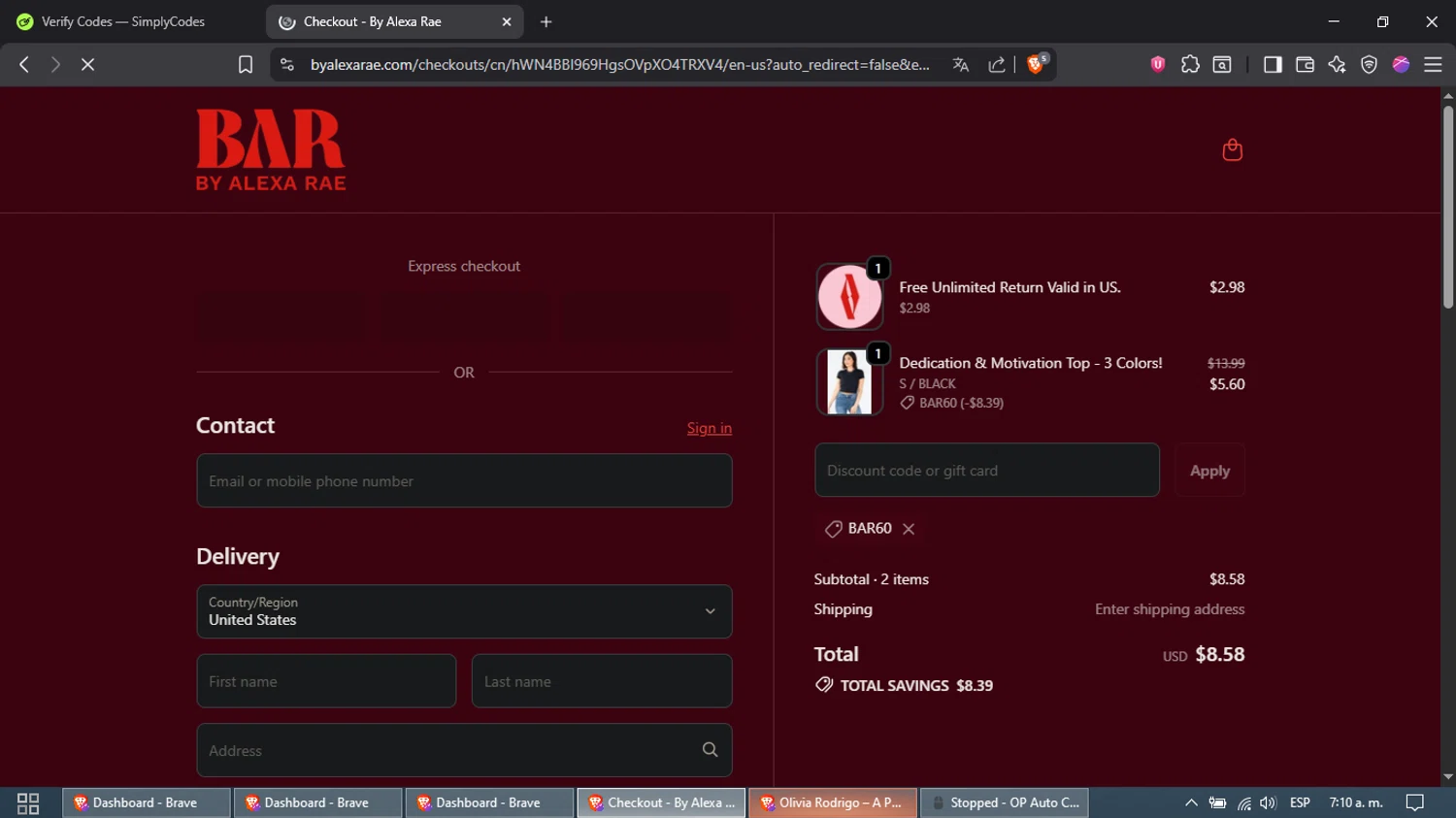The width and height of the screenshot is (1456, 818).
Task: Open the notifications center icon
Action: pos(1415,802)
